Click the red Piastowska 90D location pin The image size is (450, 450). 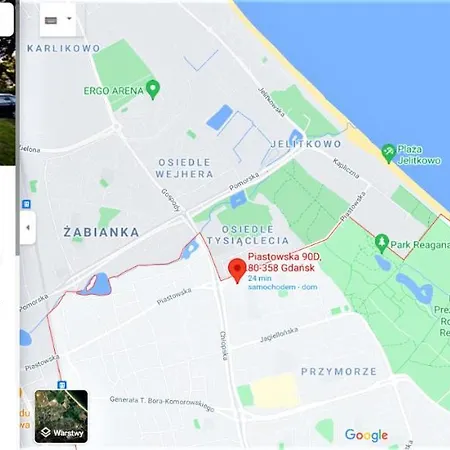click(x=237, y=271)
